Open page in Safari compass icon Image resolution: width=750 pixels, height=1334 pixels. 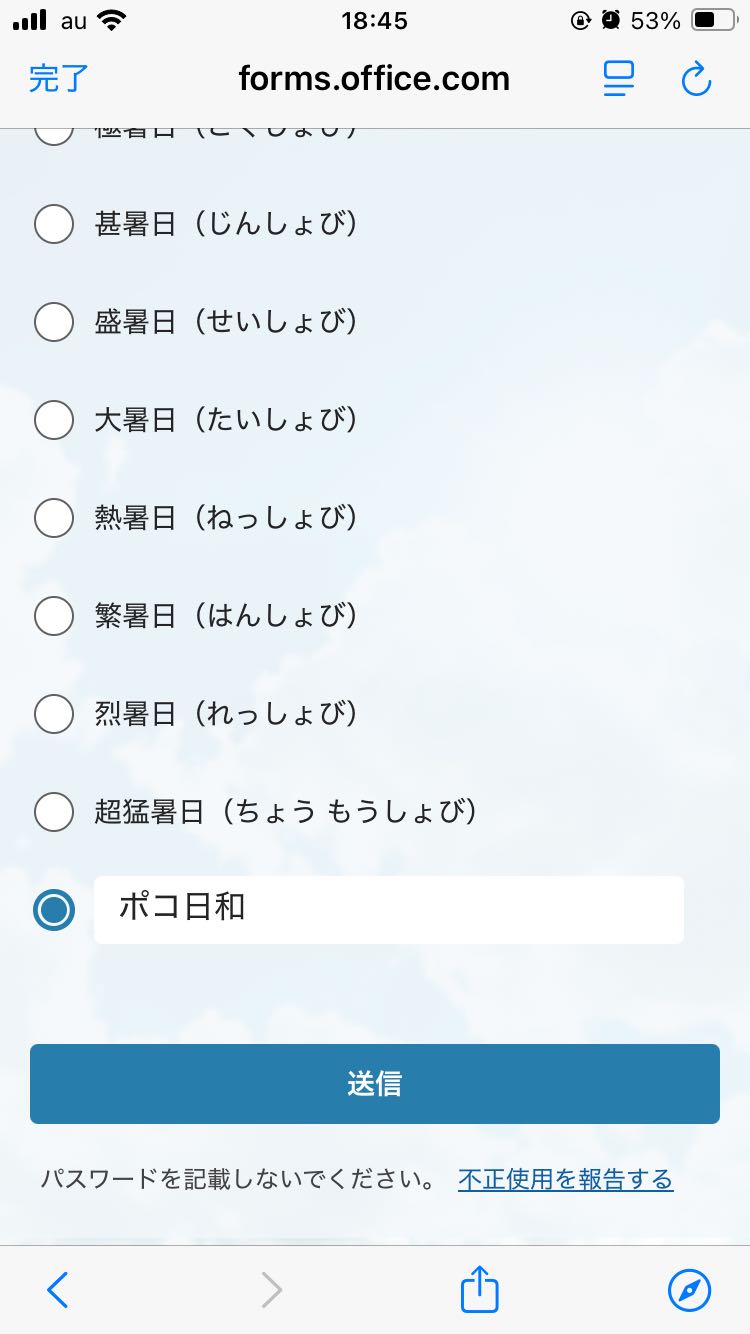[689, 1290]
